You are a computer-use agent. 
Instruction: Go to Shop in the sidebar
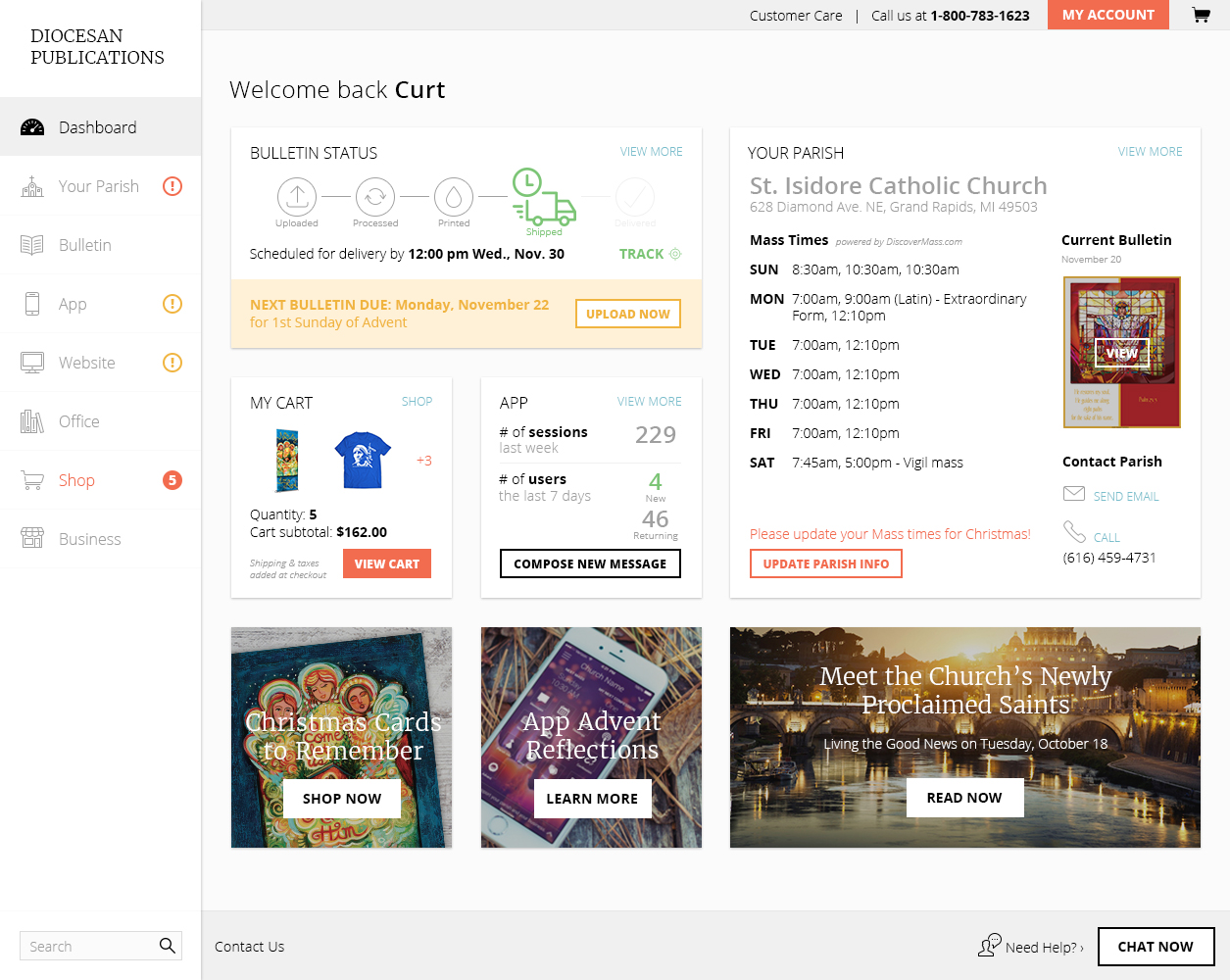coord(100,480)
